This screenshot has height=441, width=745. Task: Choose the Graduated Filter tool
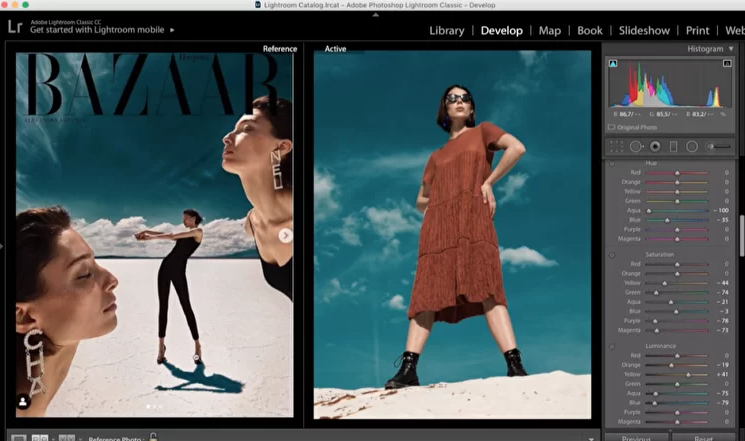click(673, 146)
